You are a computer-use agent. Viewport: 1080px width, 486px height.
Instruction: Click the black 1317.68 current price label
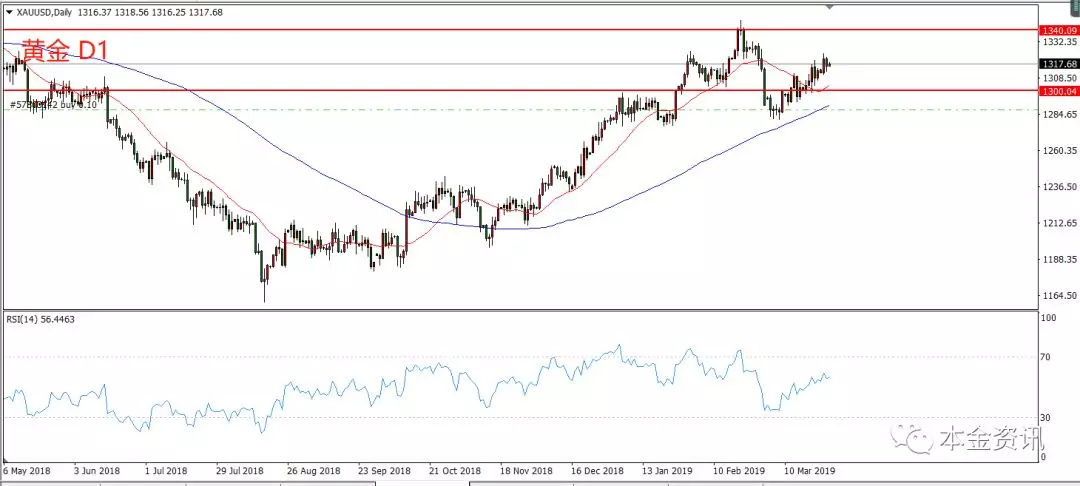tap(1058, 64)
